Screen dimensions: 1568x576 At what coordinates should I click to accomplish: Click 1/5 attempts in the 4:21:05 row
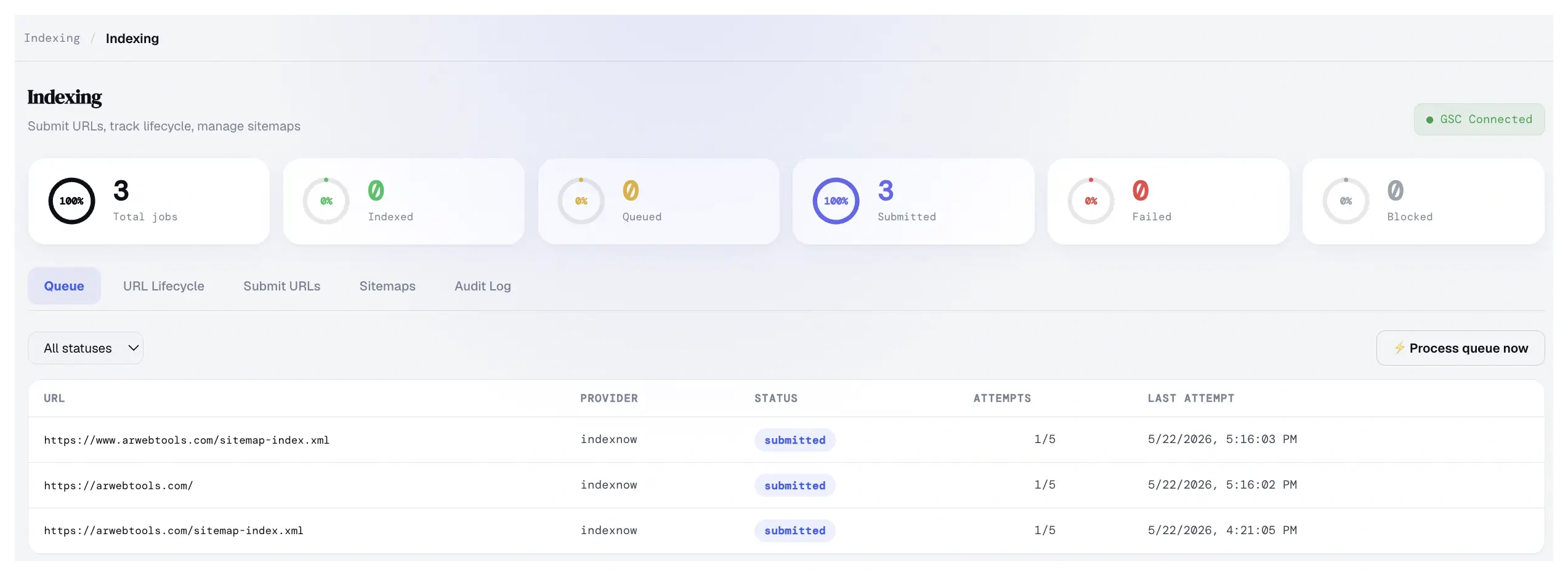[x=1045, y=530]
